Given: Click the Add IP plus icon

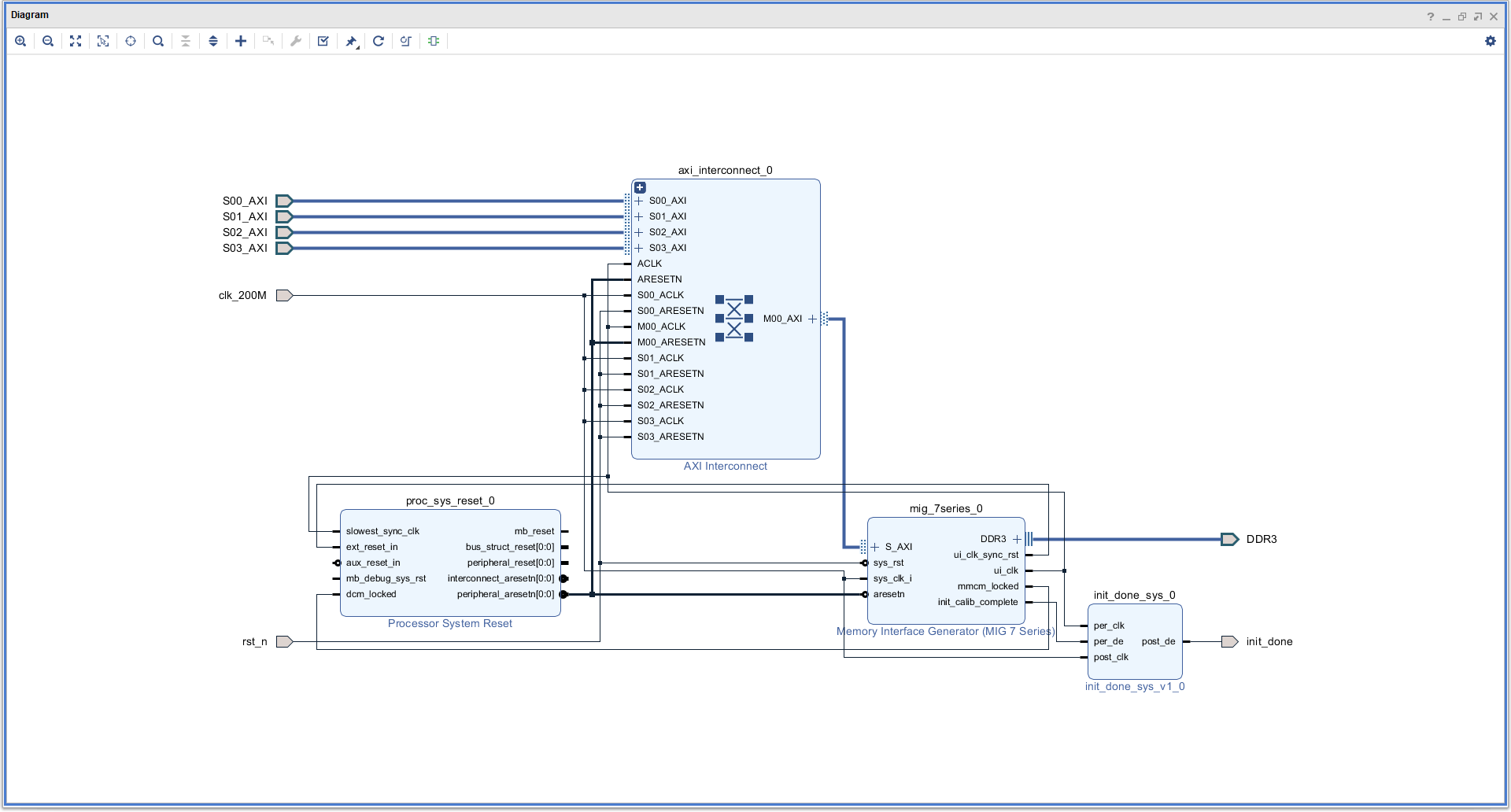Looking at the screenshot, I should click(x=241, y=41).
